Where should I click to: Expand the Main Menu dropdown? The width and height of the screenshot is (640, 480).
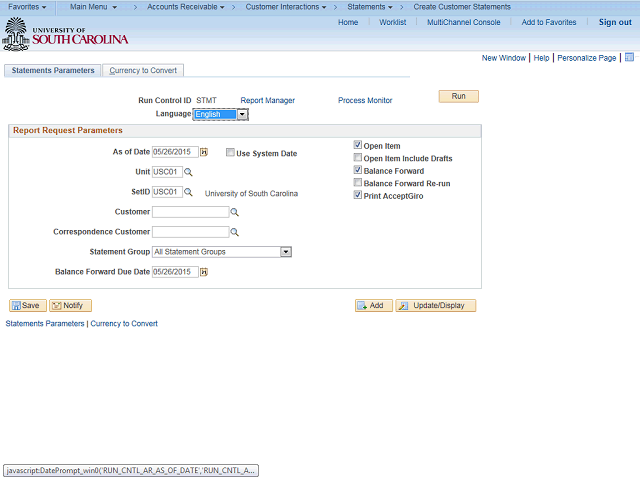click(93, 7)
